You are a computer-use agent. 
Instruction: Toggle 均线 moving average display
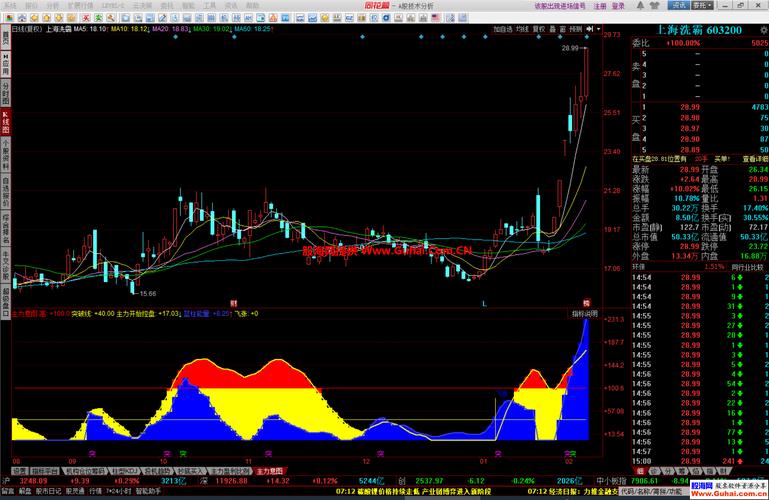point(522,29)
